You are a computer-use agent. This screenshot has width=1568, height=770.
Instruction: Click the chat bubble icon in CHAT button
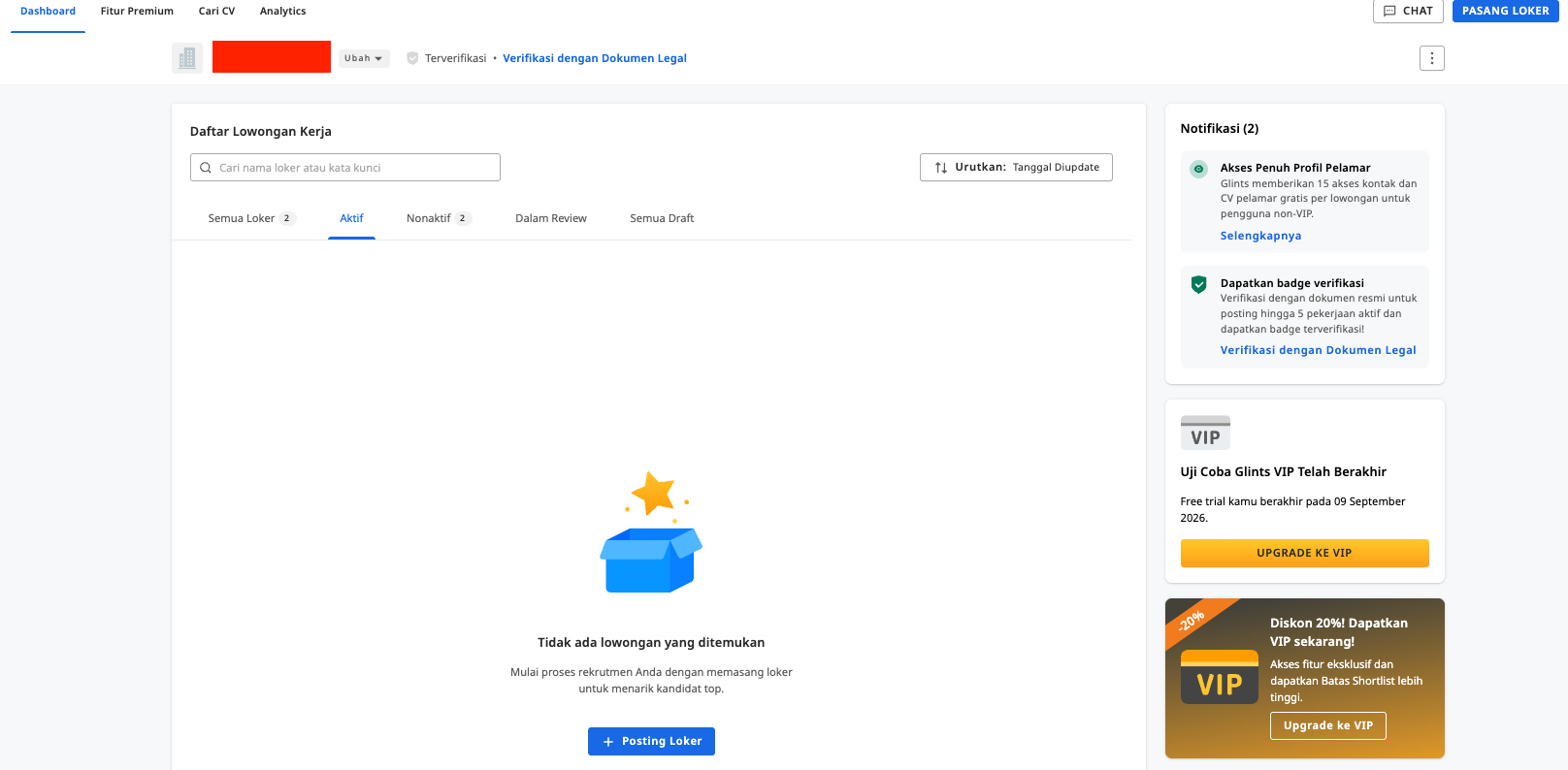tap(1389, 11)
